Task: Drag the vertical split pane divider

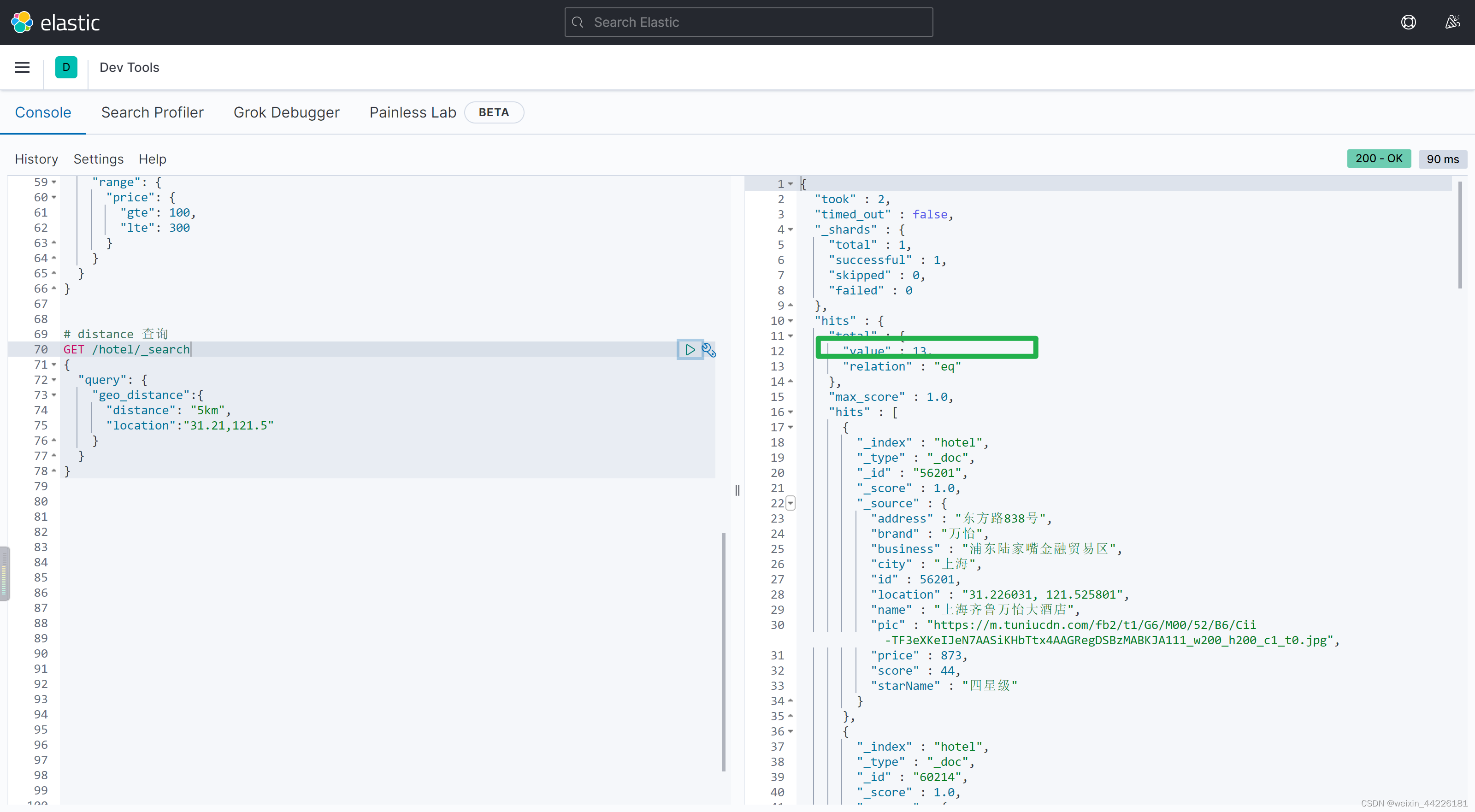Action: 737,490
